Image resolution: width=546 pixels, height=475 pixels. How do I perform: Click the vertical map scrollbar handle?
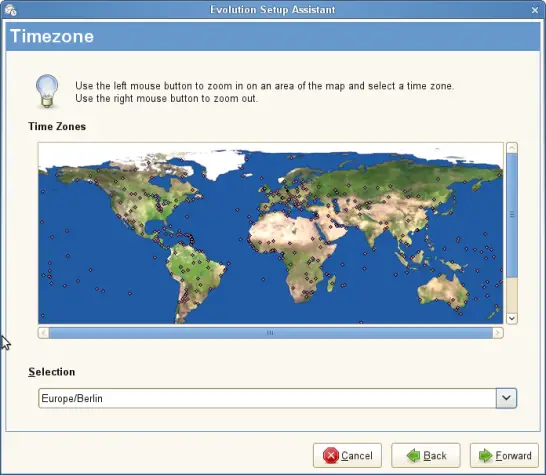click(x=512, y=215)
